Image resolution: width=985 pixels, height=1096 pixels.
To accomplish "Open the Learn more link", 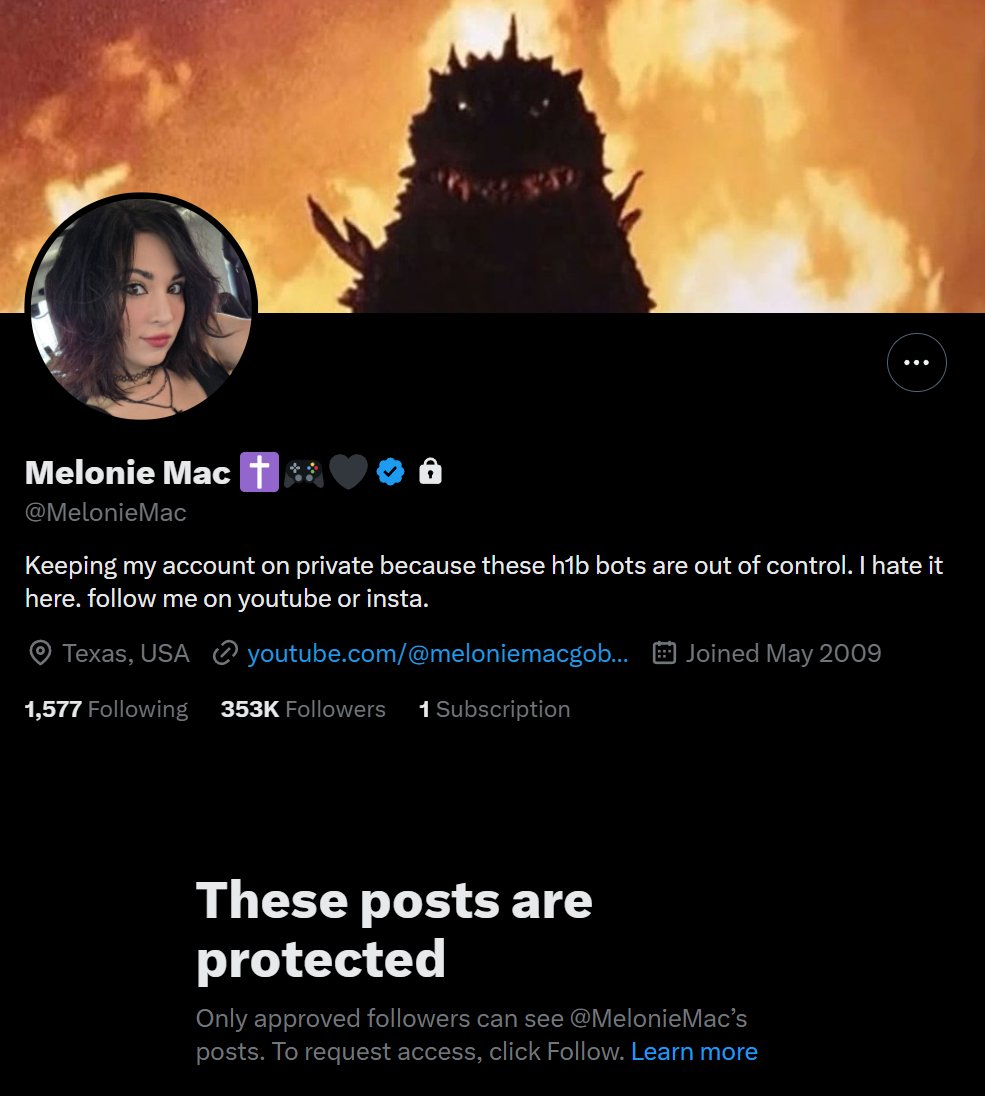I will [694, 1051].
